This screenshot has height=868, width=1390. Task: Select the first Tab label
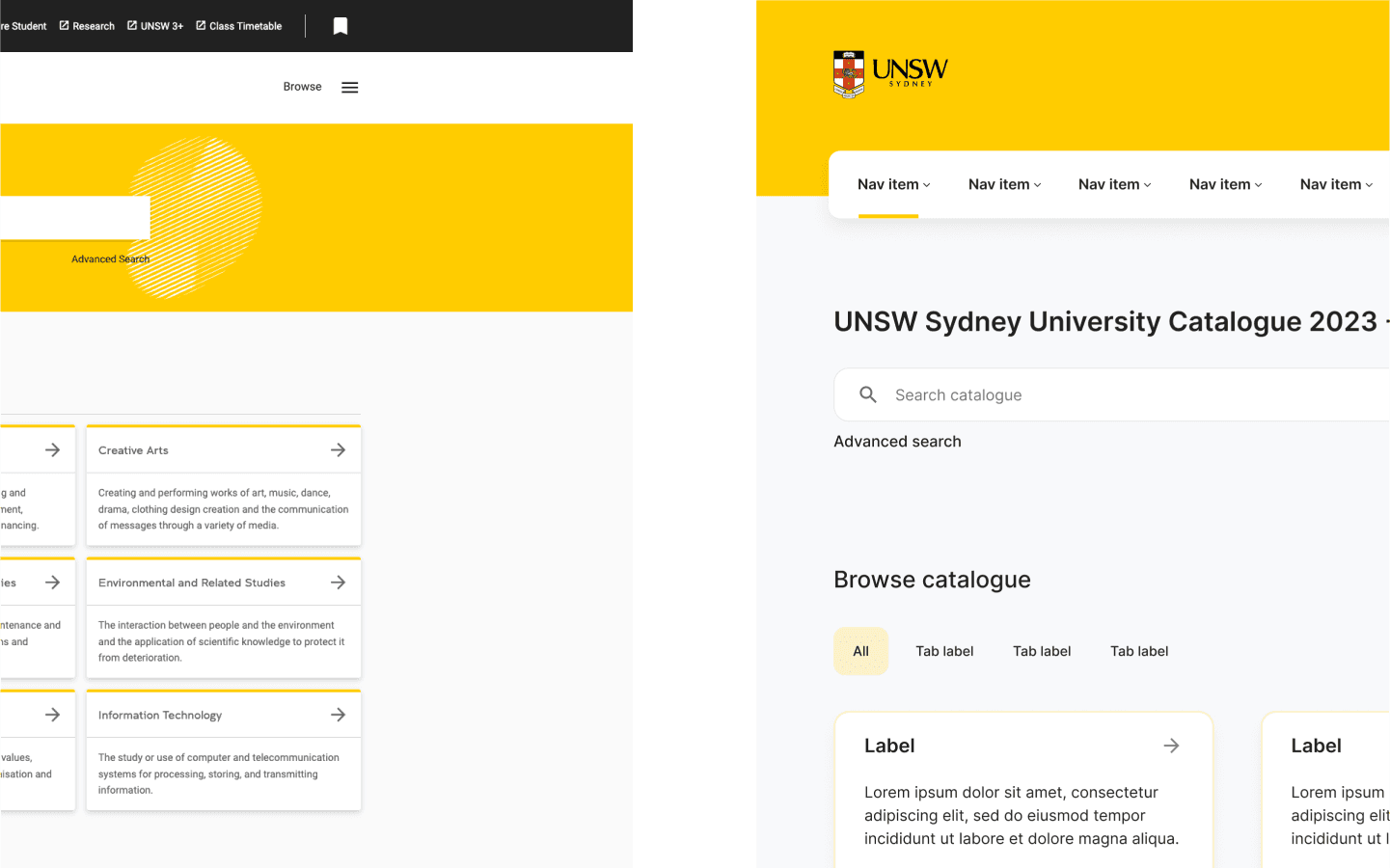[x=944, y=651]
